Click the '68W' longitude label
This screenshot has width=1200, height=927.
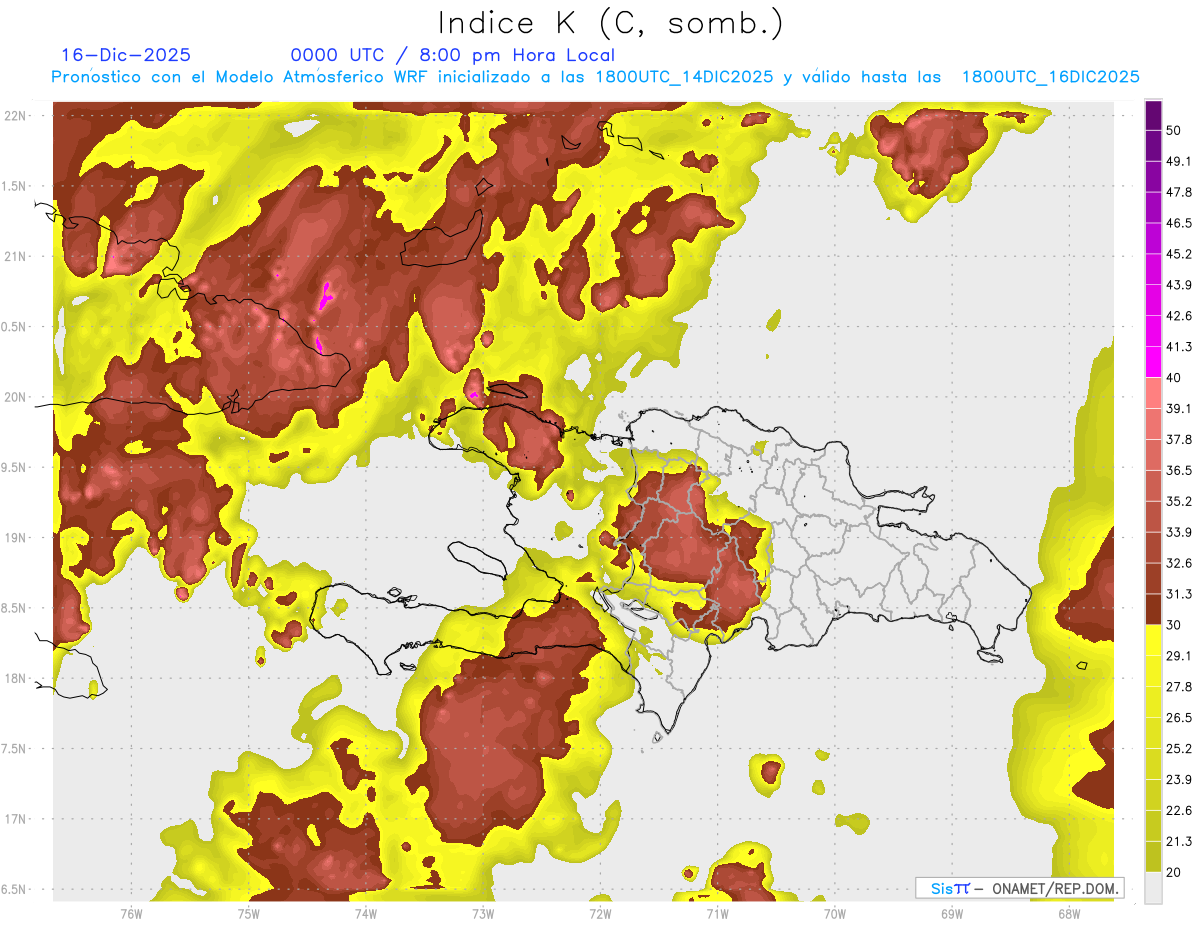pyautogui.click(x=1068, y=913)
